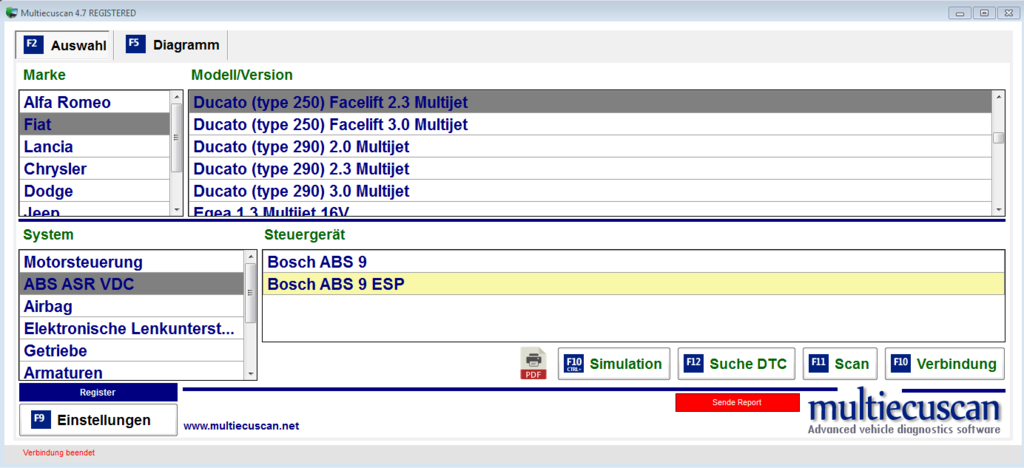Click the F11 key badge on Scan

tap(818, 364)
